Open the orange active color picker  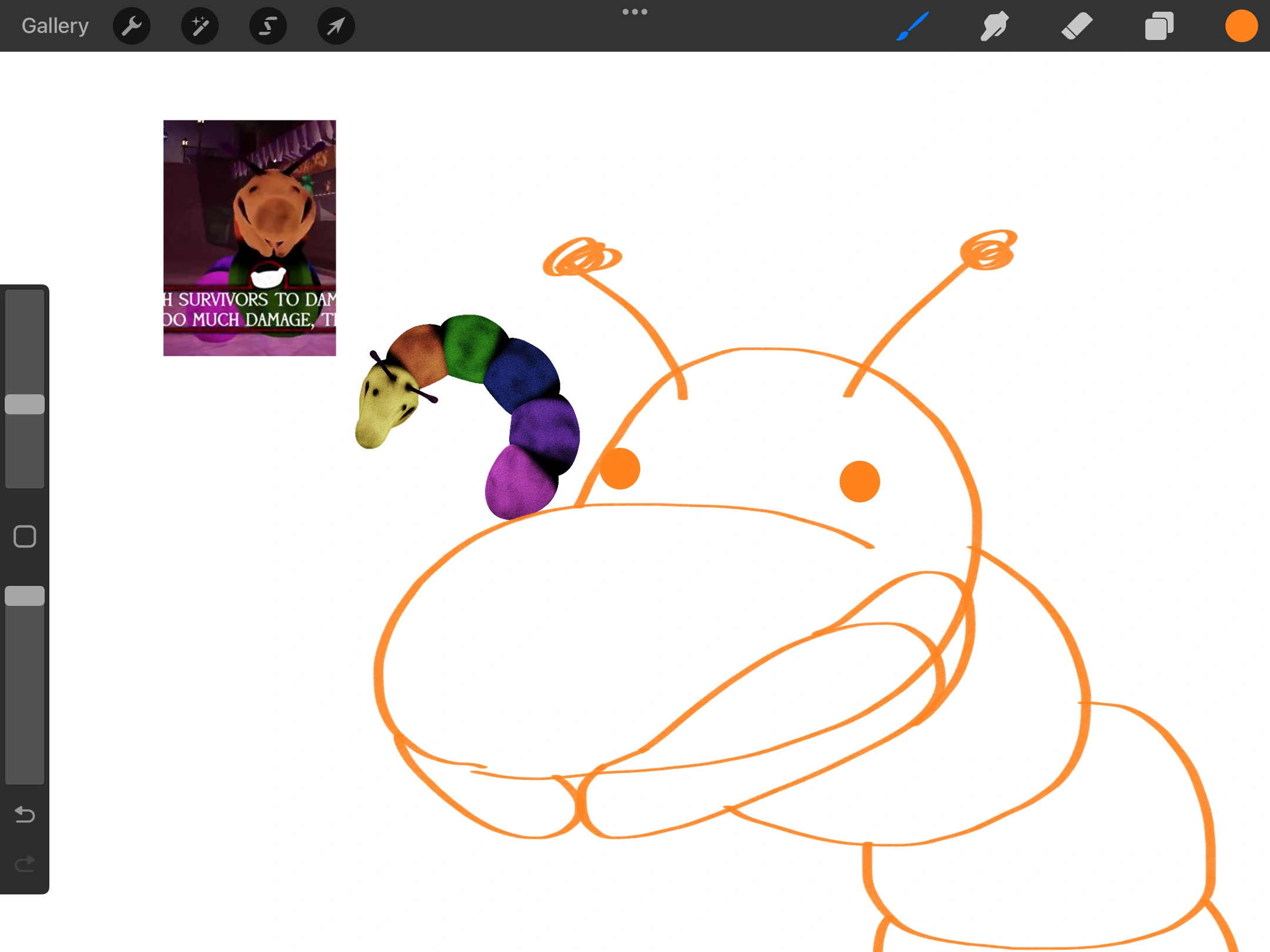point(1241,26)
